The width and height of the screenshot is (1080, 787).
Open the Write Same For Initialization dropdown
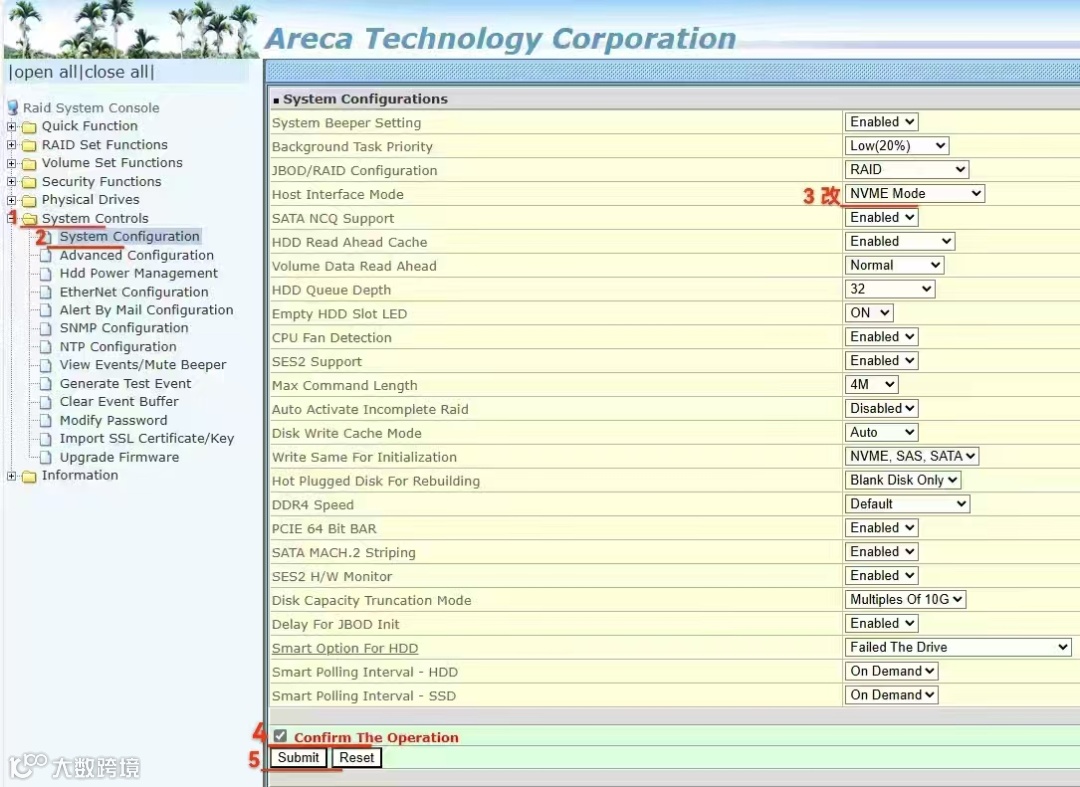point(912,457)
